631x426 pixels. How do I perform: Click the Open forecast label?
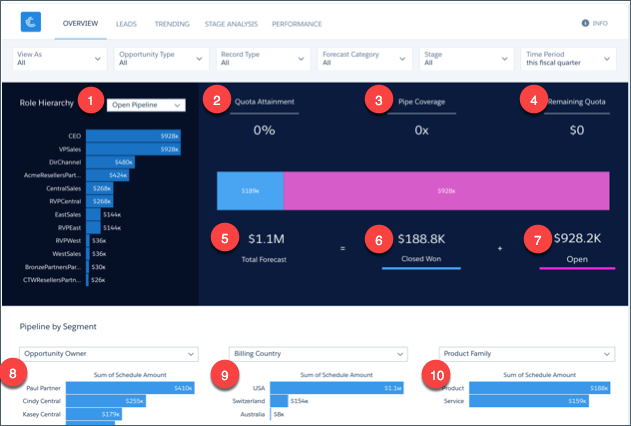(x=577, y=259)
